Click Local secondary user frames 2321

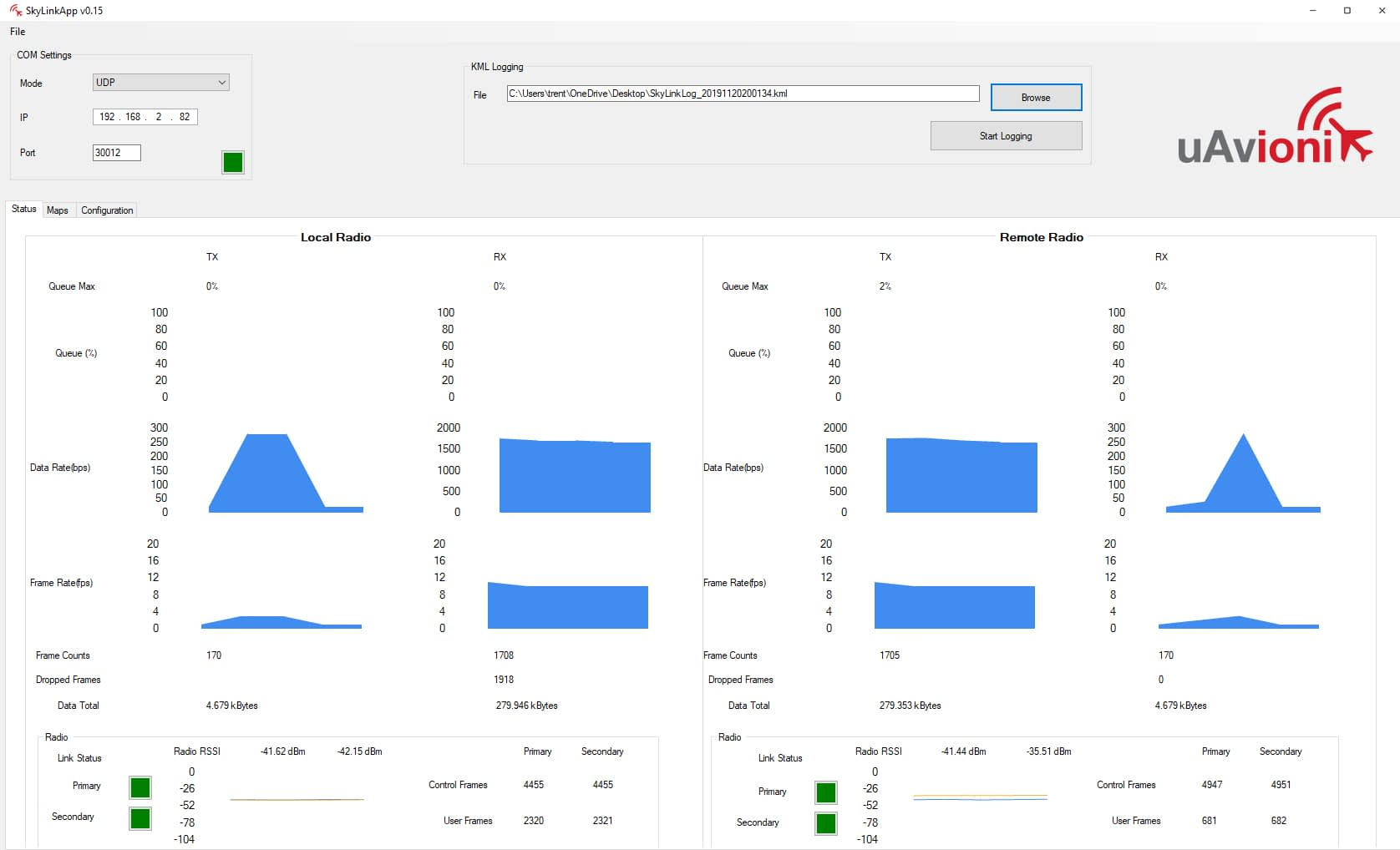point(603,821)
